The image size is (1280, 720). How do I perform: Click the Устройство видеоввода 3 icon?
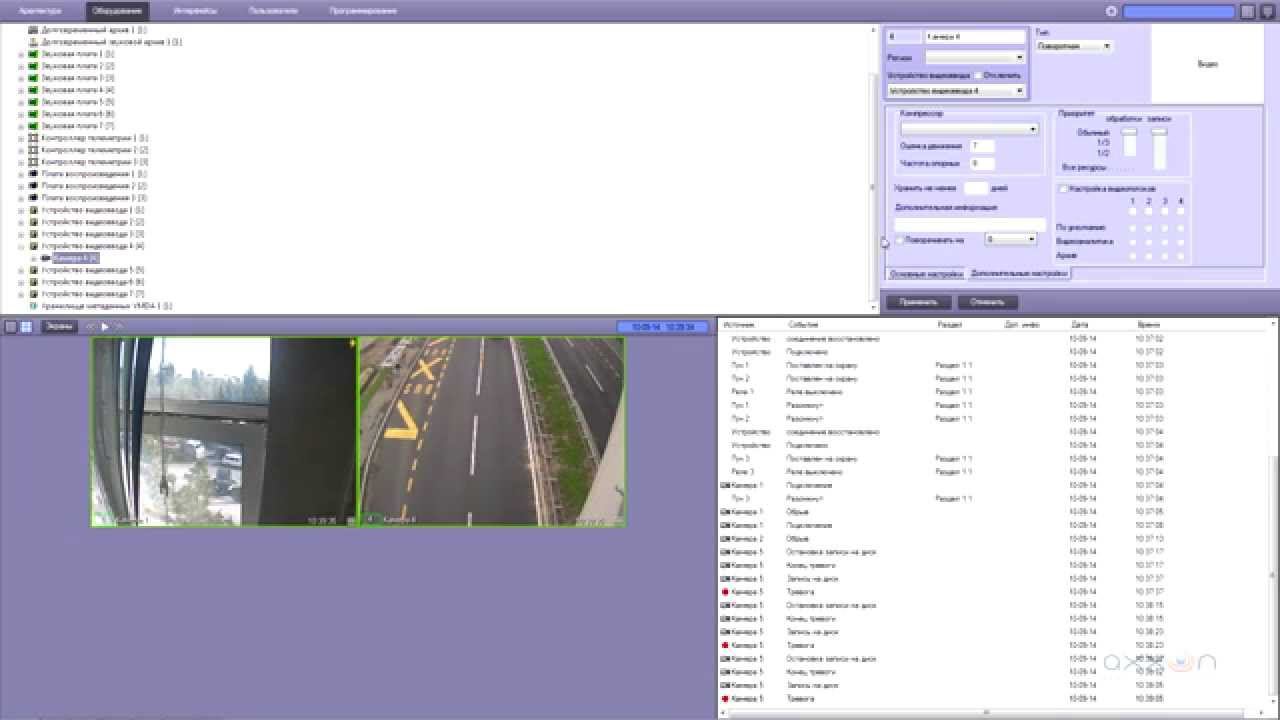pyautogui.click(x=33, y=234)
